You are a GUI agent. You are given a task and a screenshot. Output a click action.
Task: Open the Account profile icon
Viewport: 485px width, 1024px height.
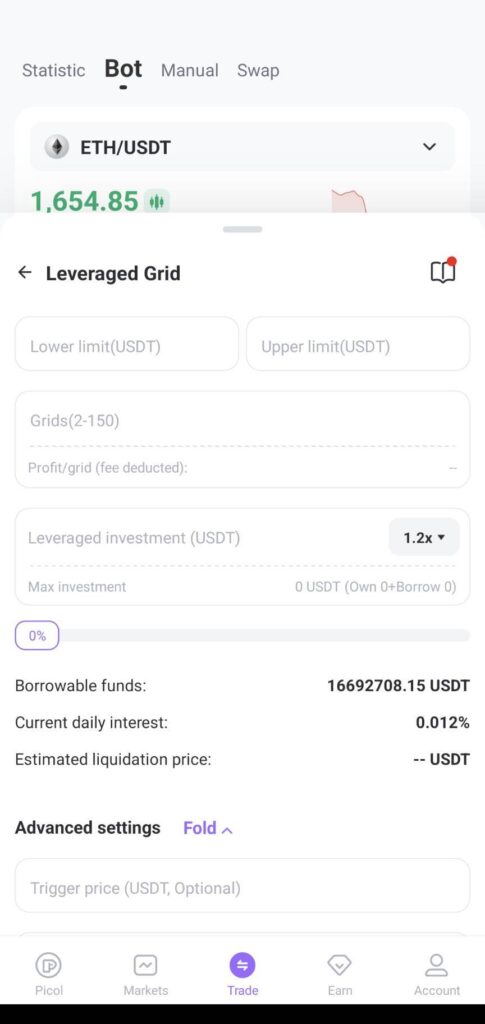[437, 965]
